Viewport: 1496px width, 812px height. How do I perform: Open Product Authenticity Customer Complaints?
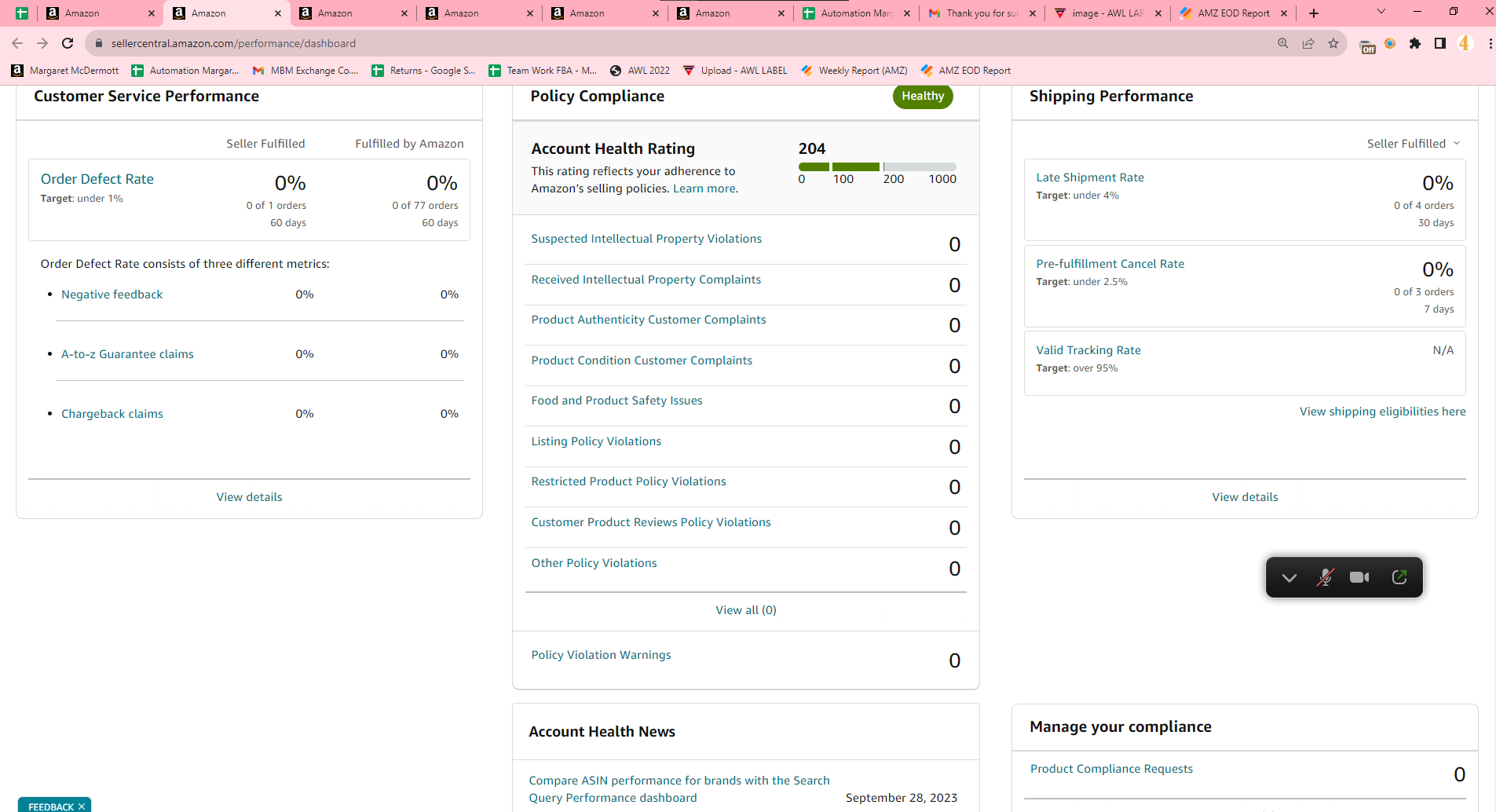(649, 320)
